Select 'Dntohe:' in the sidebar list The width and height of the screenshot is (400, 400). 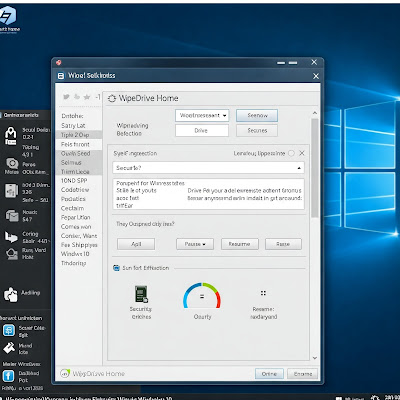[x=72, y=116]
